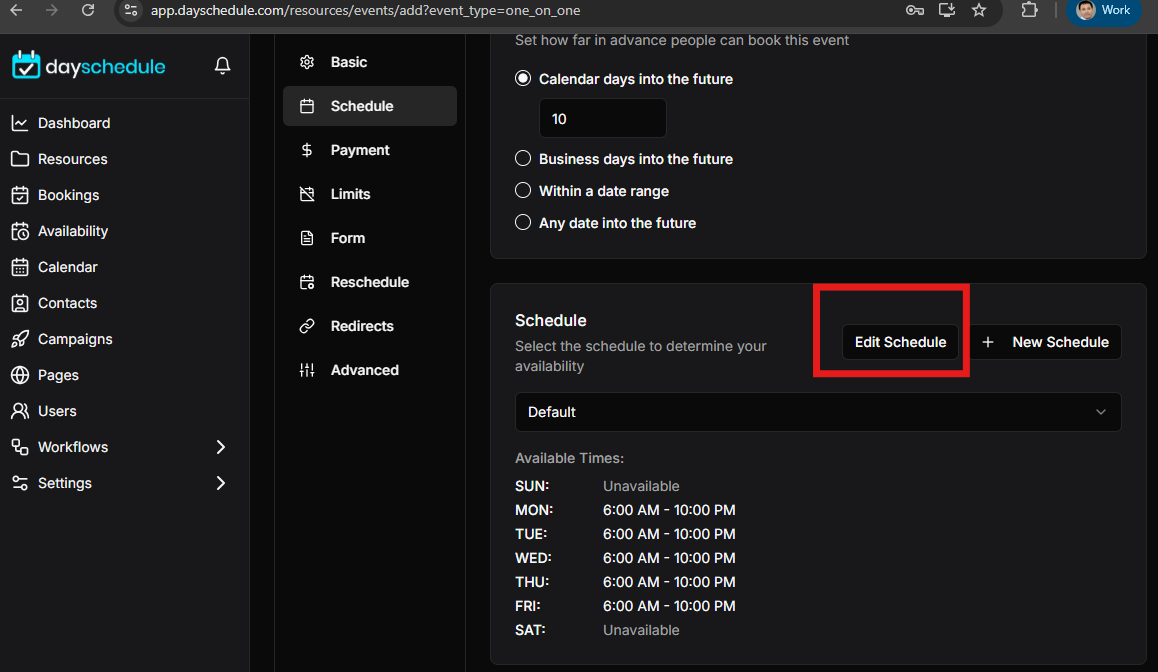Click SUN Unavailable text

641,486
